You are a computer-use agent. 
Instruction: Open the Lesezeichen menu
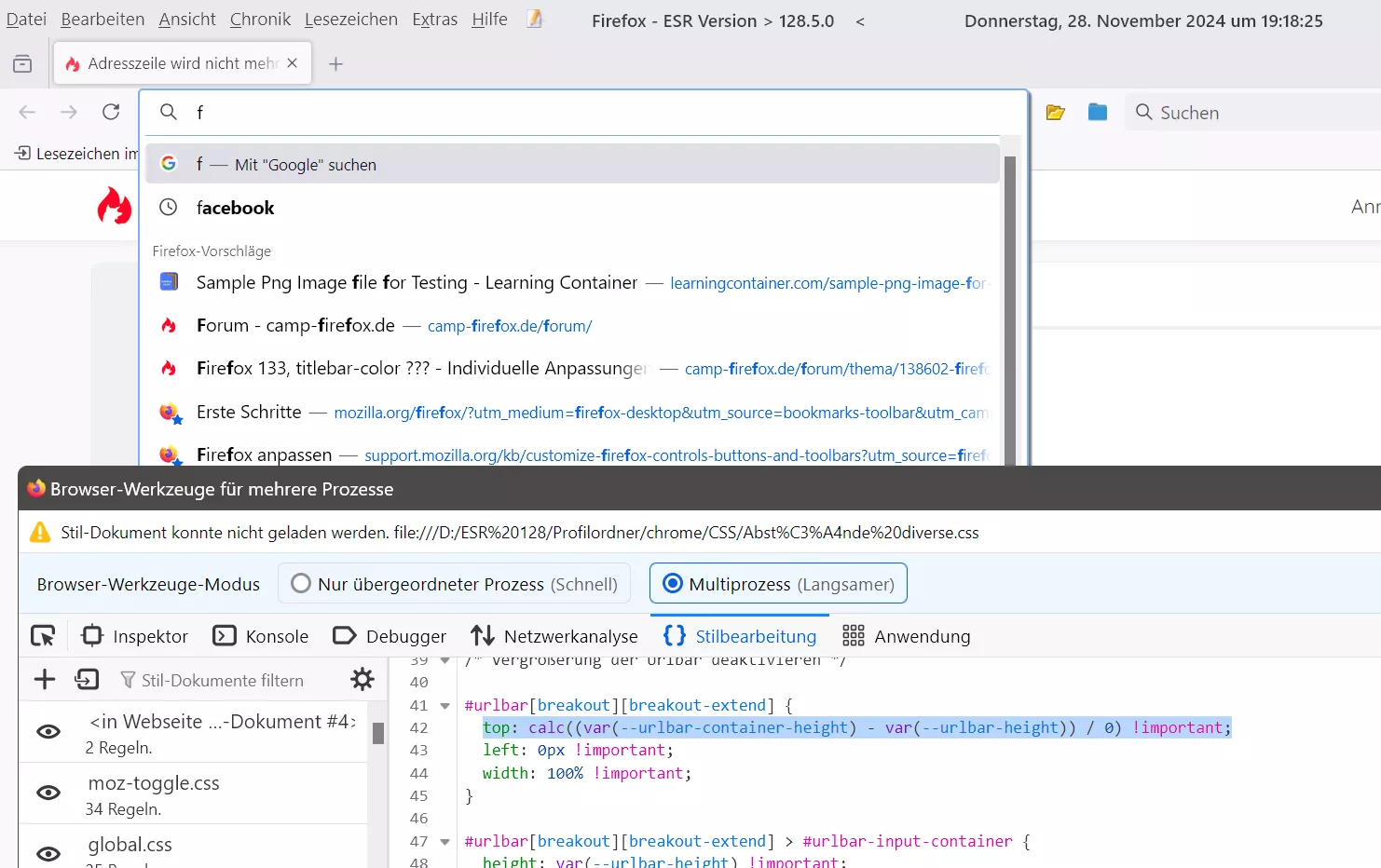[x=350, y=20]
